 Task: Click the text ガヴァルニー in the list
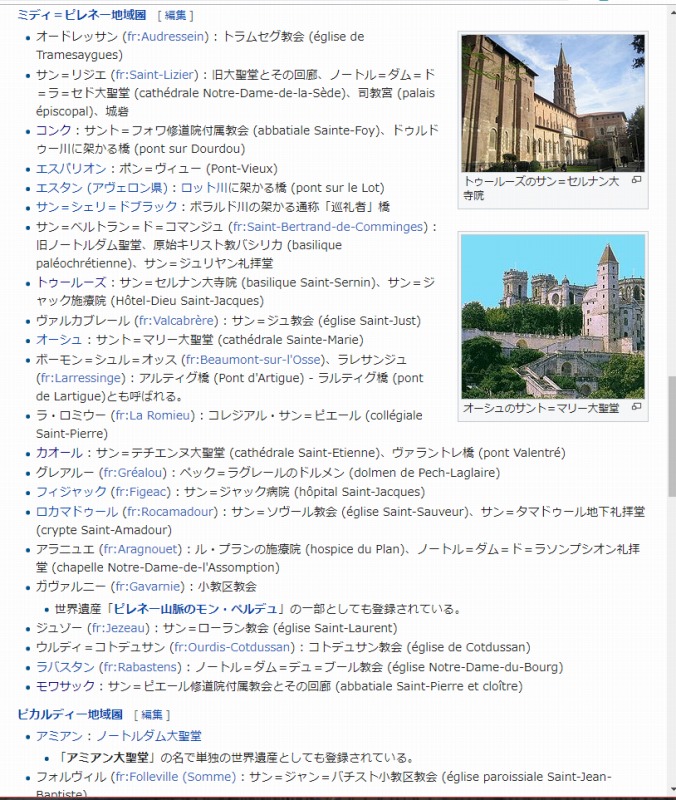(70, 586)
